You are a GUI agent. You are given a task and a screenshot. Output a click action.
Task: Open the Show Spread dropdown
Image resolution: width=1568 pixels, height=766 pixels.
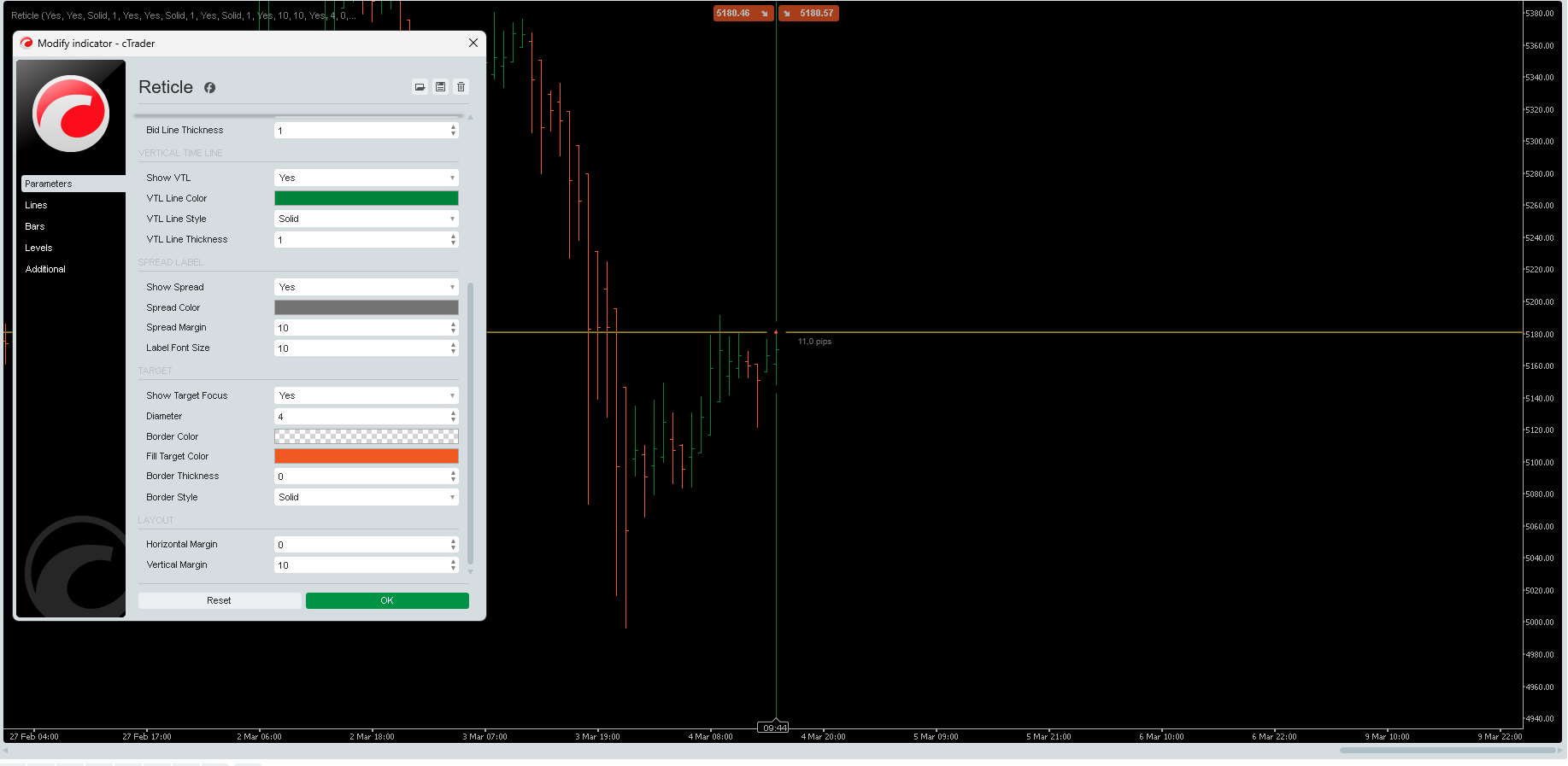point(366,288)
